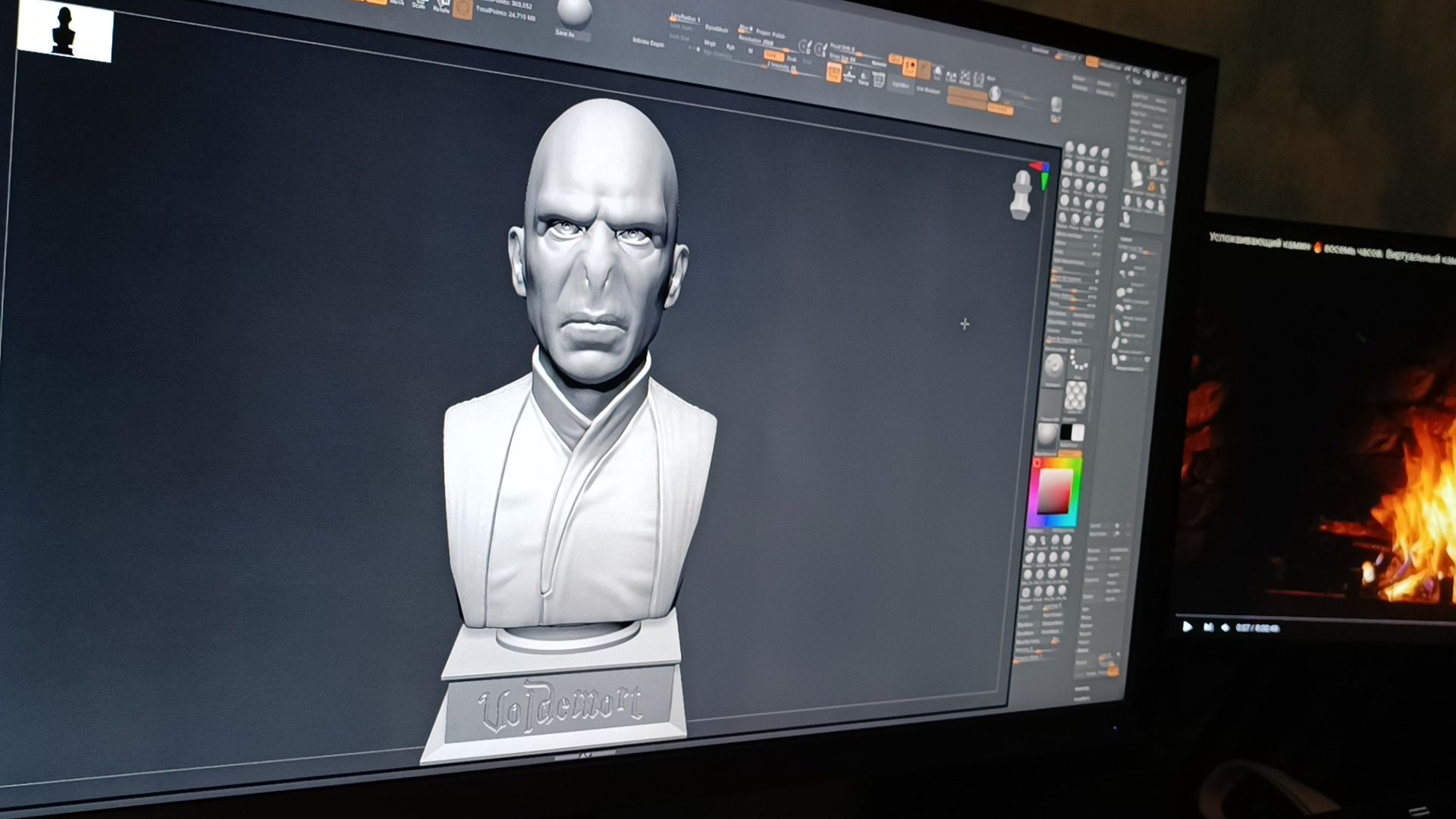This screenshot has width=1456, height=819.
Task: Toggle the Rgb channel button
Action: [730, 47]
